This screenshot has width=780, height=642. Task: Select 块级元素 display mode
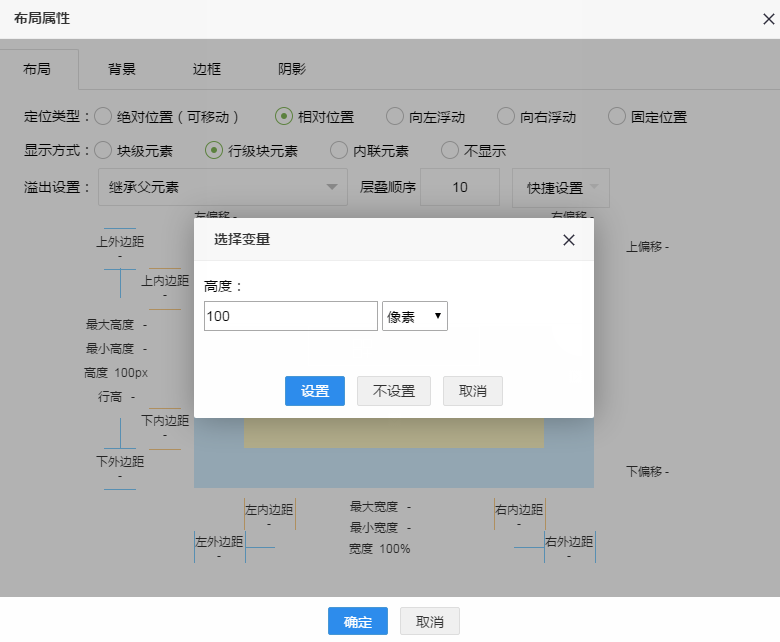click(103, 151)
